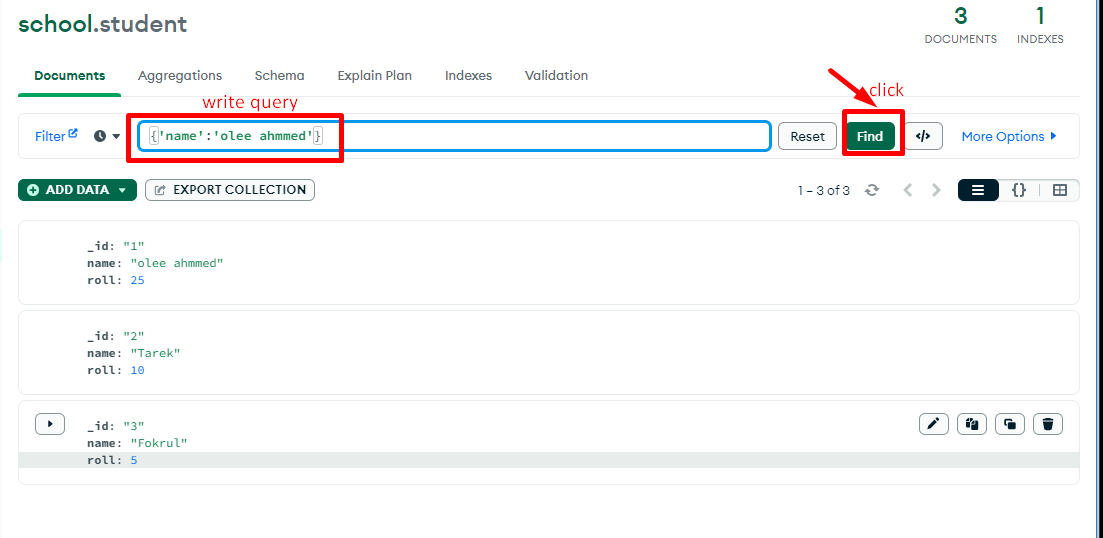Image resolution: width=1103 pixels, height=538 pixels.
Task: Click the Find button
Action: tap(869, 136)
